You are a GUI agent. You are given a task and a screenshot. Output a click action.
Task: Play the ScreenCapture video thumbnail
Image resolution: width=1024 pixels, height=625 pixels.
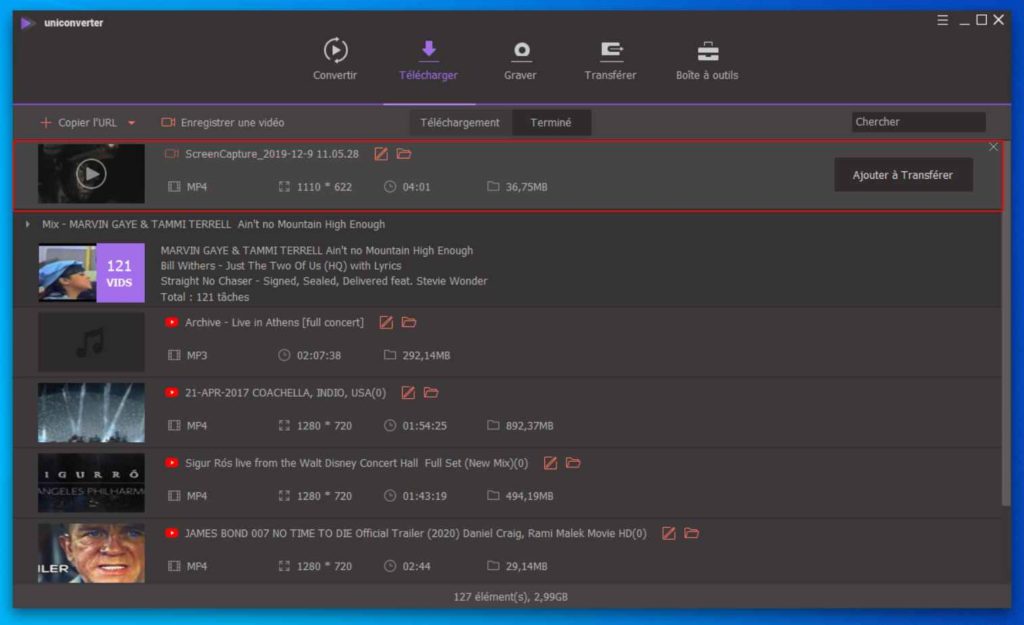coord(91,174)
